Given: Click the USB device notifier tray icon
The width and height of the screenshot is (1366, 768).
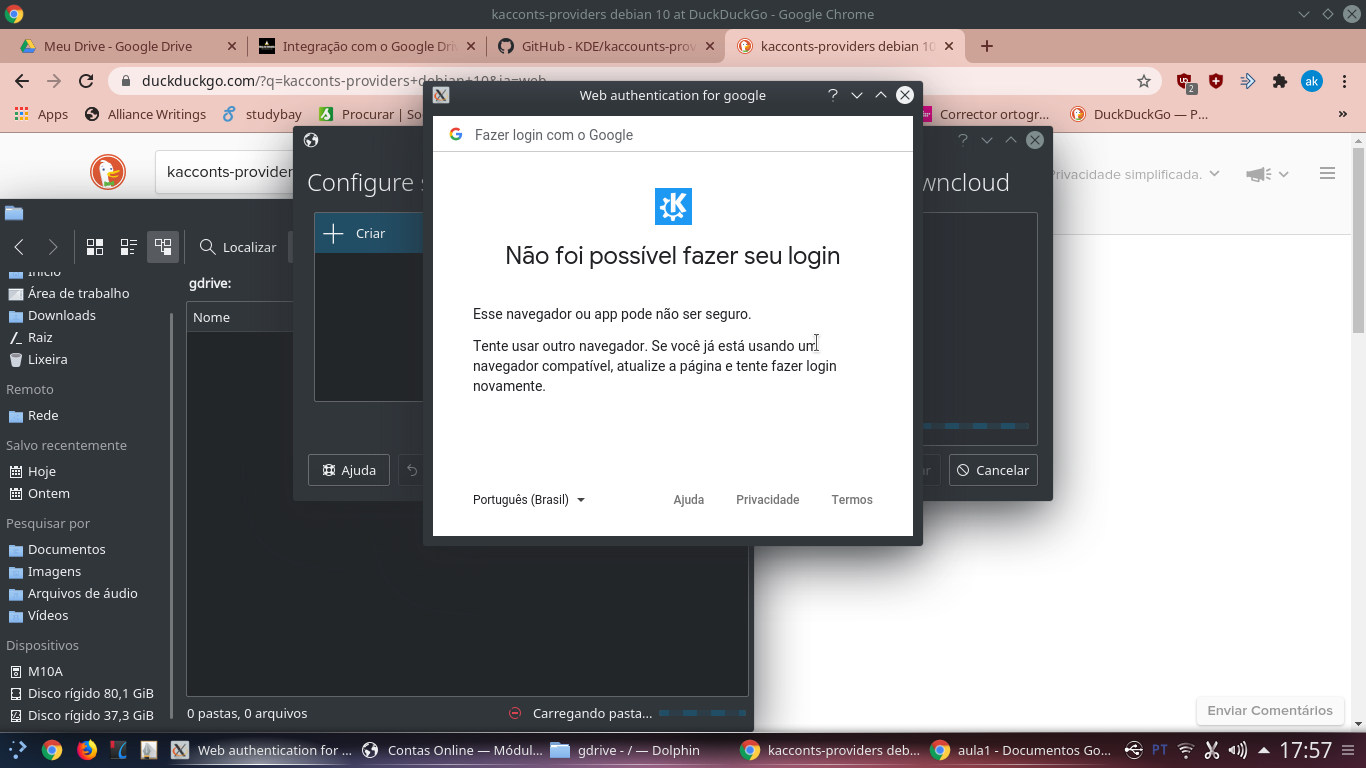Looking at the screenshot, I should (x=1133, y=750).
